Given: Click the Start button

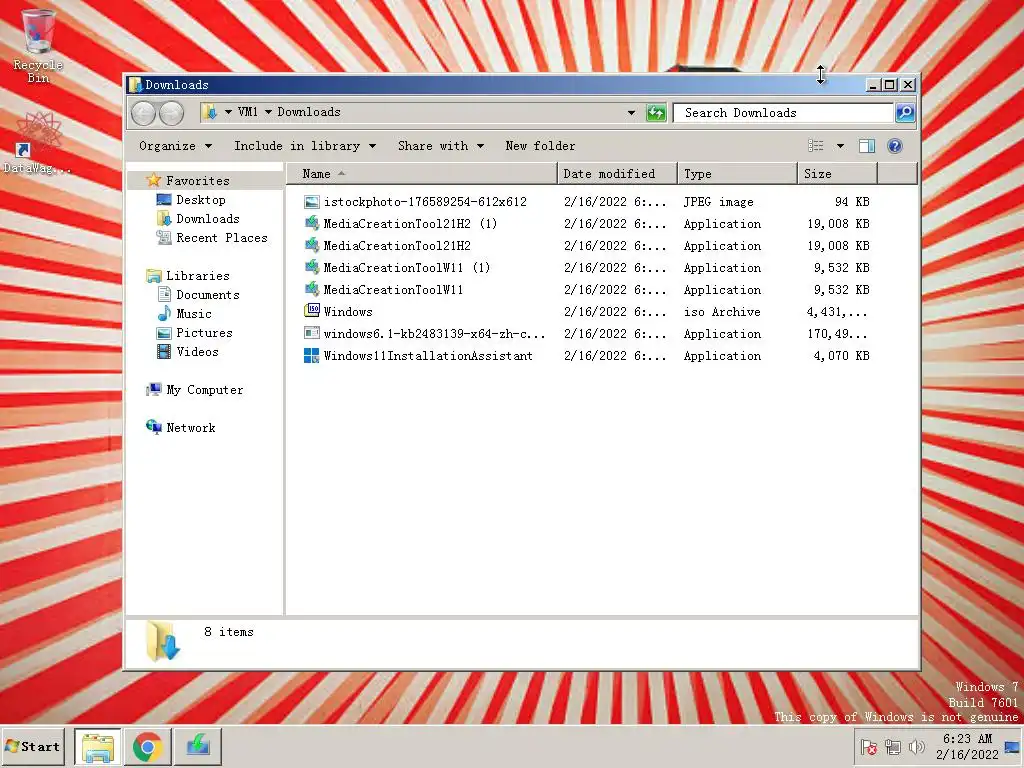Looking at the screenshot, I should [33, 746].
